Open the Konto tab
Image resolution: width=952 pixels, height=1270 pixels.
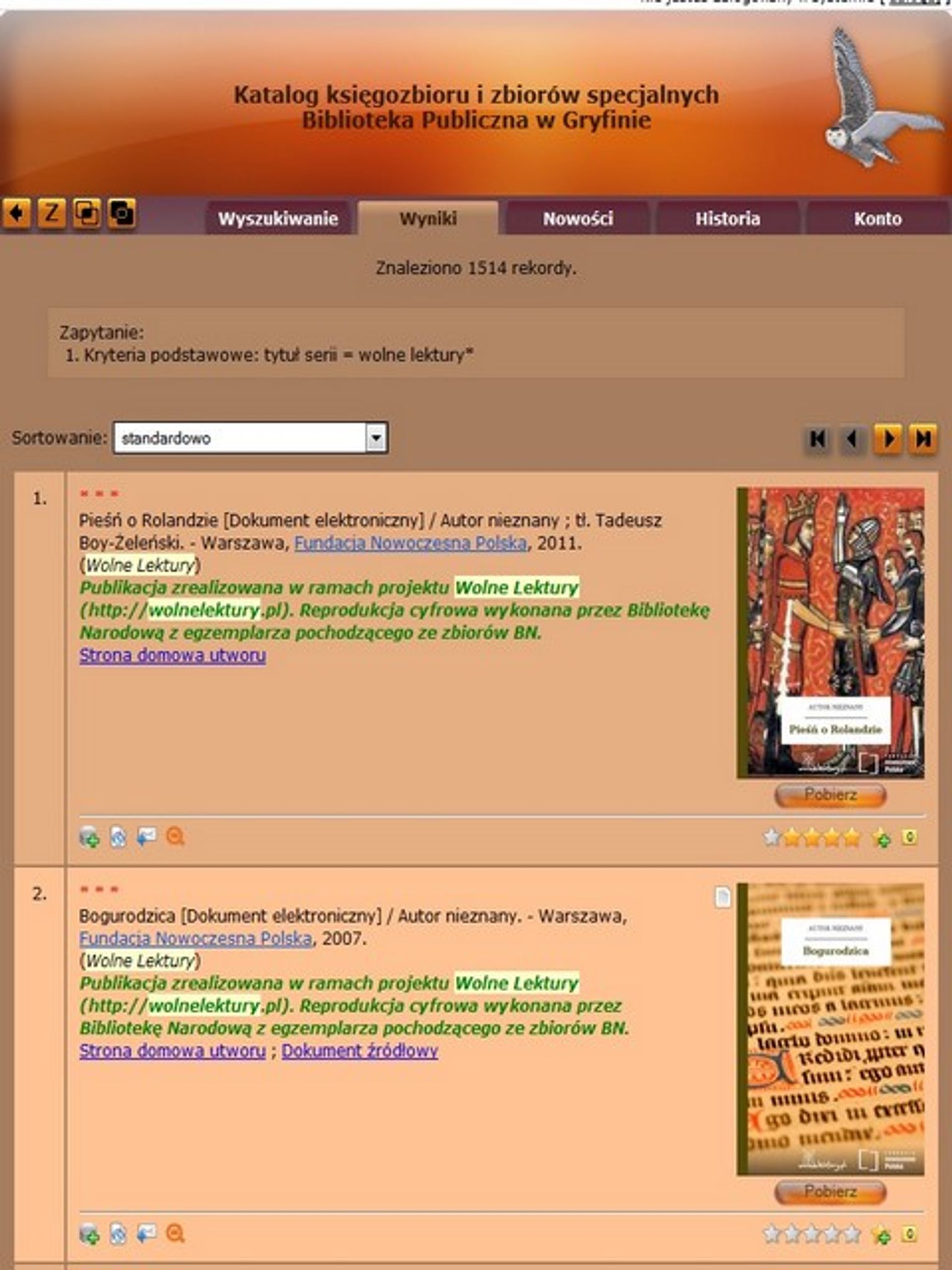click(x=877, y=219)
